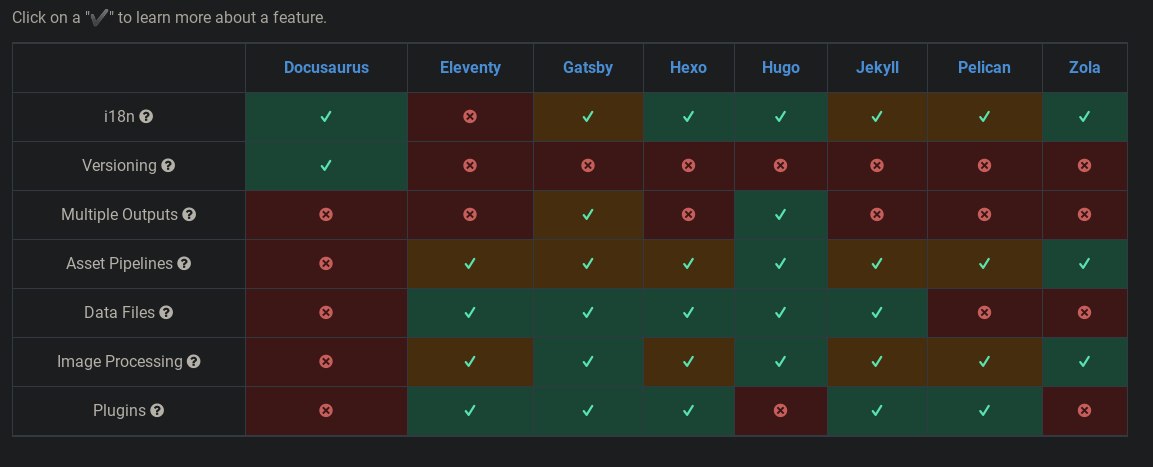Image resolution: width=1153 pixels, height=467 pixels.
Task: Click the Gatsby i18n checkmark
Action: coord(588,116)
